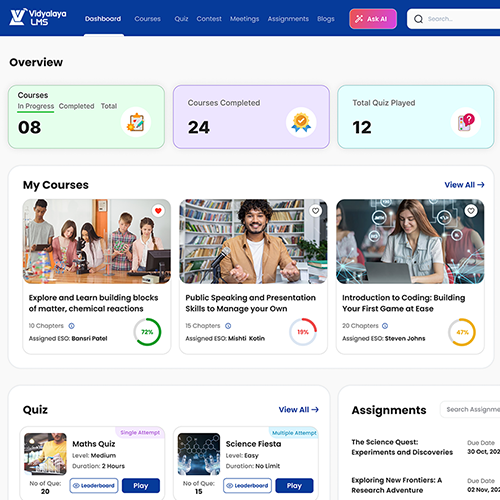This screenshot has width=500, height=500.
Task: Click the info icon beside 20 Chapters
Action: (x=385, y=326)
